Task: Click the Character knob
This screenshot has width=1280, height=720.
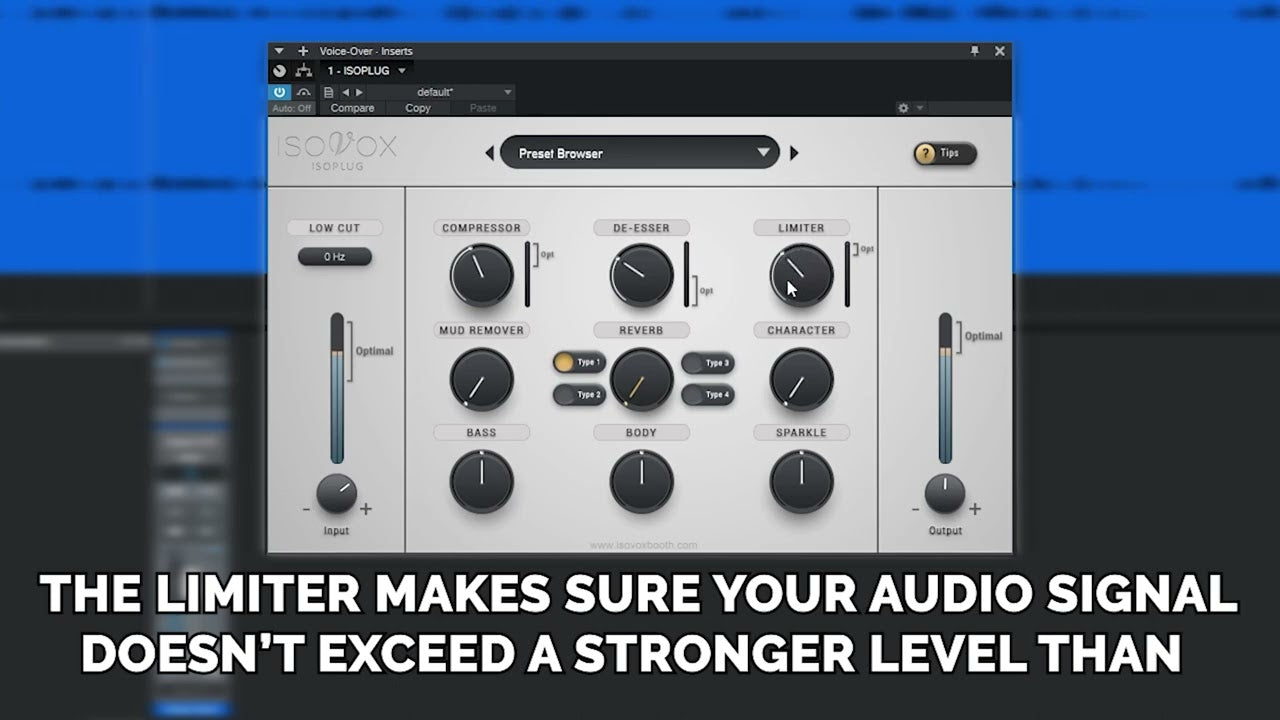Action: point(802,379)
